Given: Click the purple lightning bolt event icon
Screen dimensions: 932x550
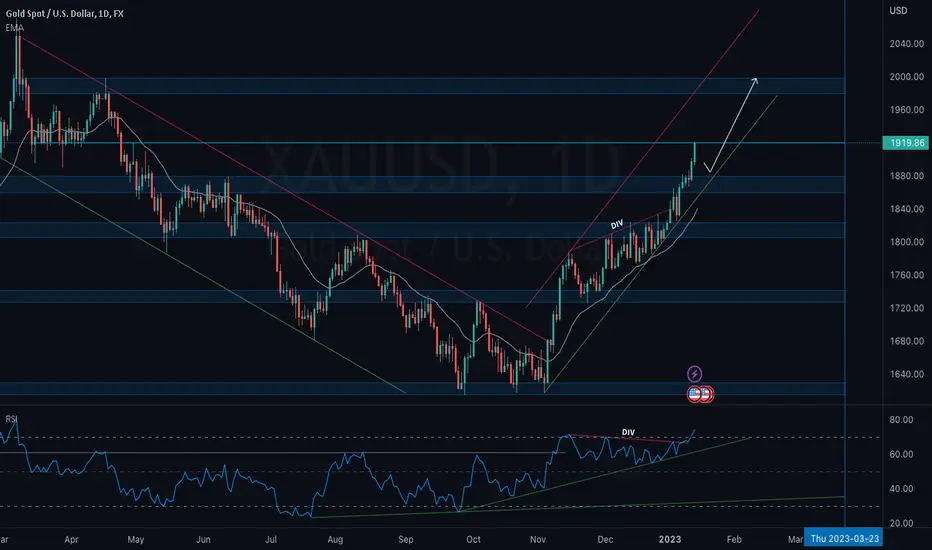Looking at the screenshot, I should click(694, 374).
